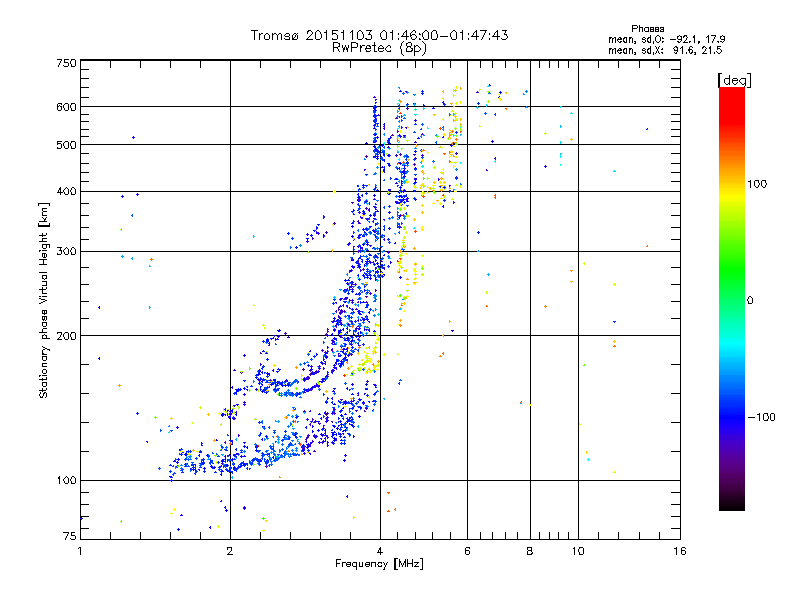Click the '75' y-axis tick label
The width and height of the screenshot is (800, 600).
click(70, 536)
